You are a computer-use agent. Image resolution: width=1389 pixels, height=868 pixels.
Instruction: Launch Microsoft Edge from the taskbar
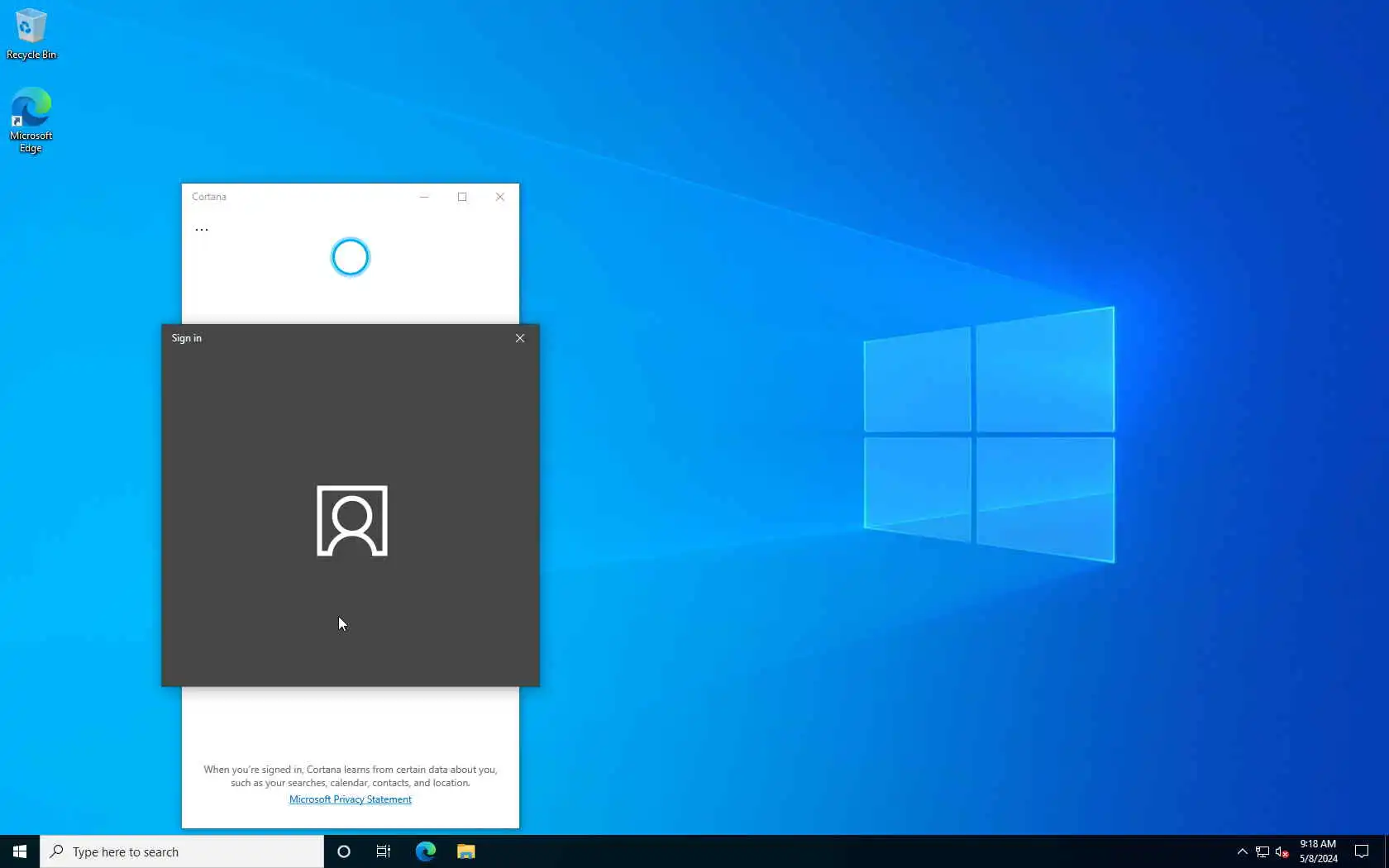point(426,851)
